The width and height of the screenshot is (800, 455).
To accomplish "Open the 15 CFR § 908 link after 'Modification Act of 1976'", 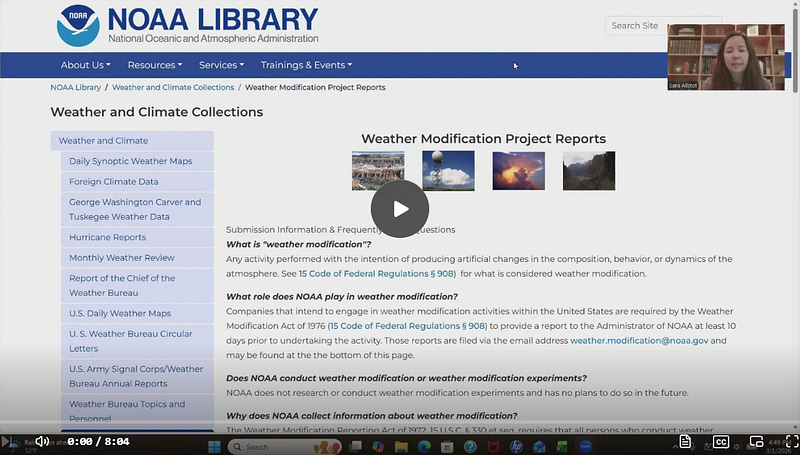I will (409, 326).
